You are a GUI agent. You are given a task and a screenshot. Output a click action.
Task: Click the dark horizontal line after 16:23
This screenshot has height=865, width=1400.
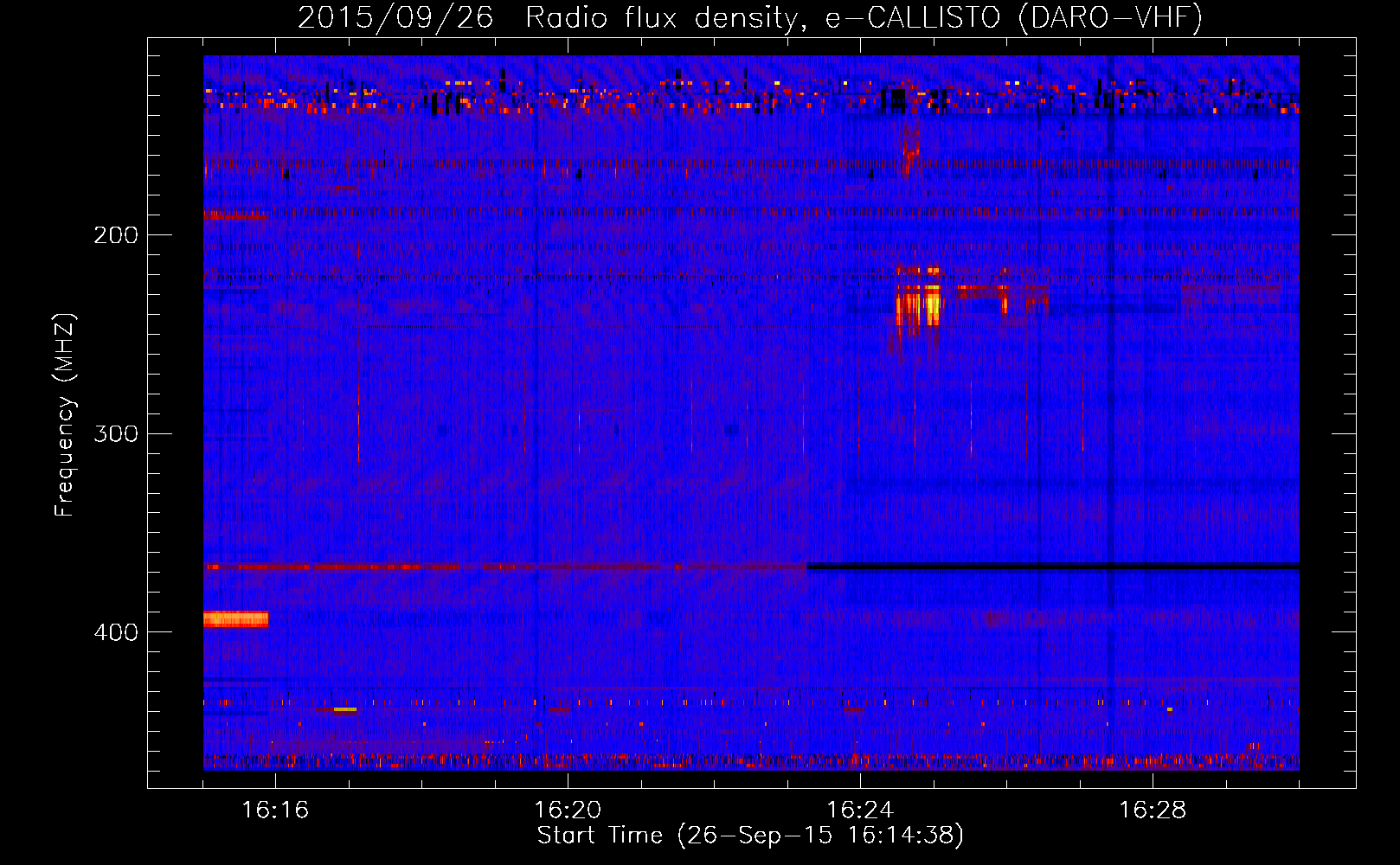point(1053,567)
